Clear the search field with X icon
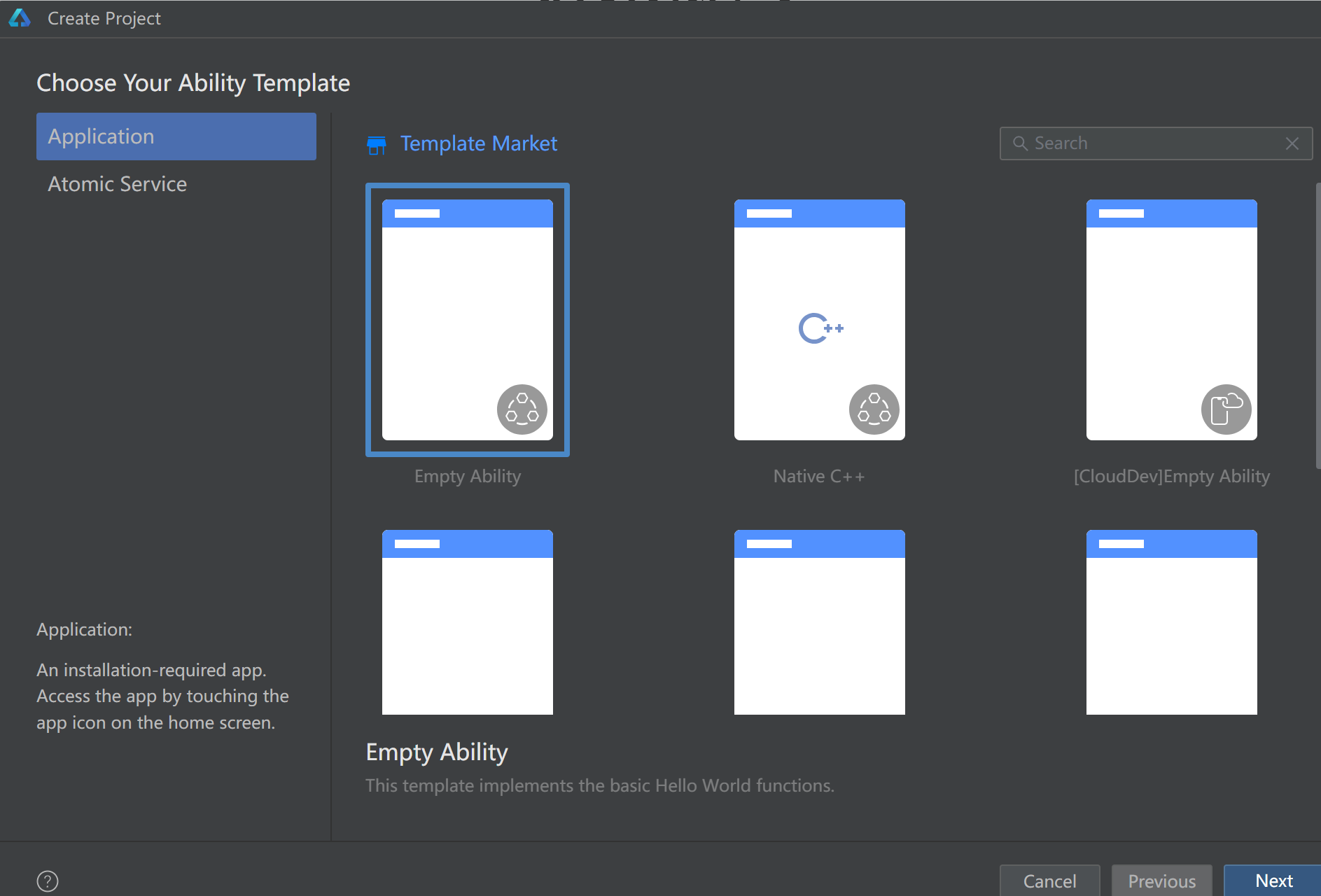 point(1292,143)
